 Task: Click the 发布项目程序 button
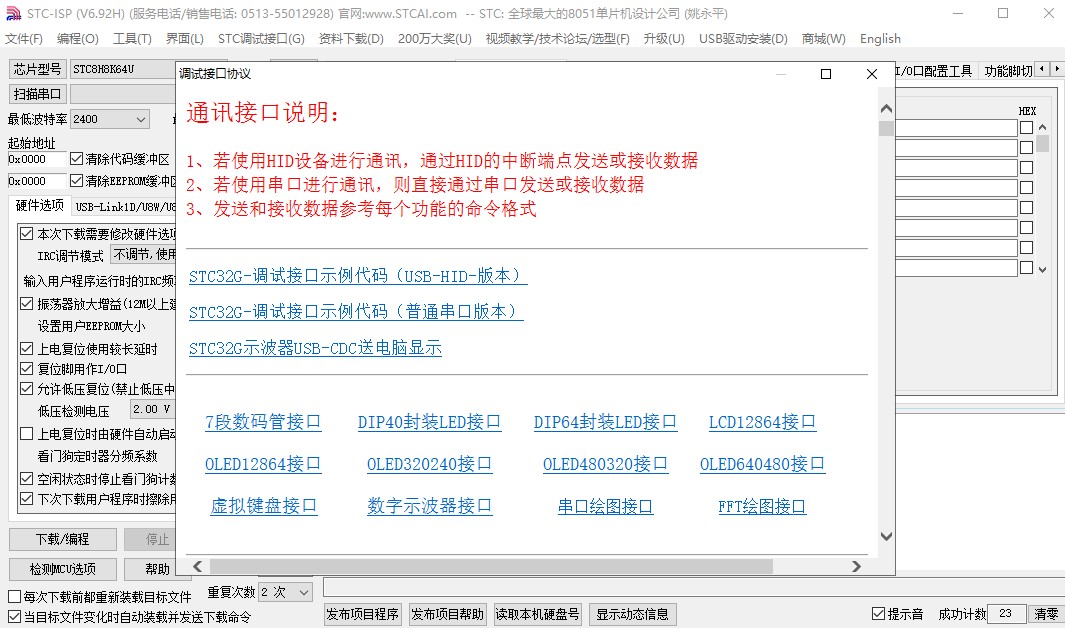point(363,614)
